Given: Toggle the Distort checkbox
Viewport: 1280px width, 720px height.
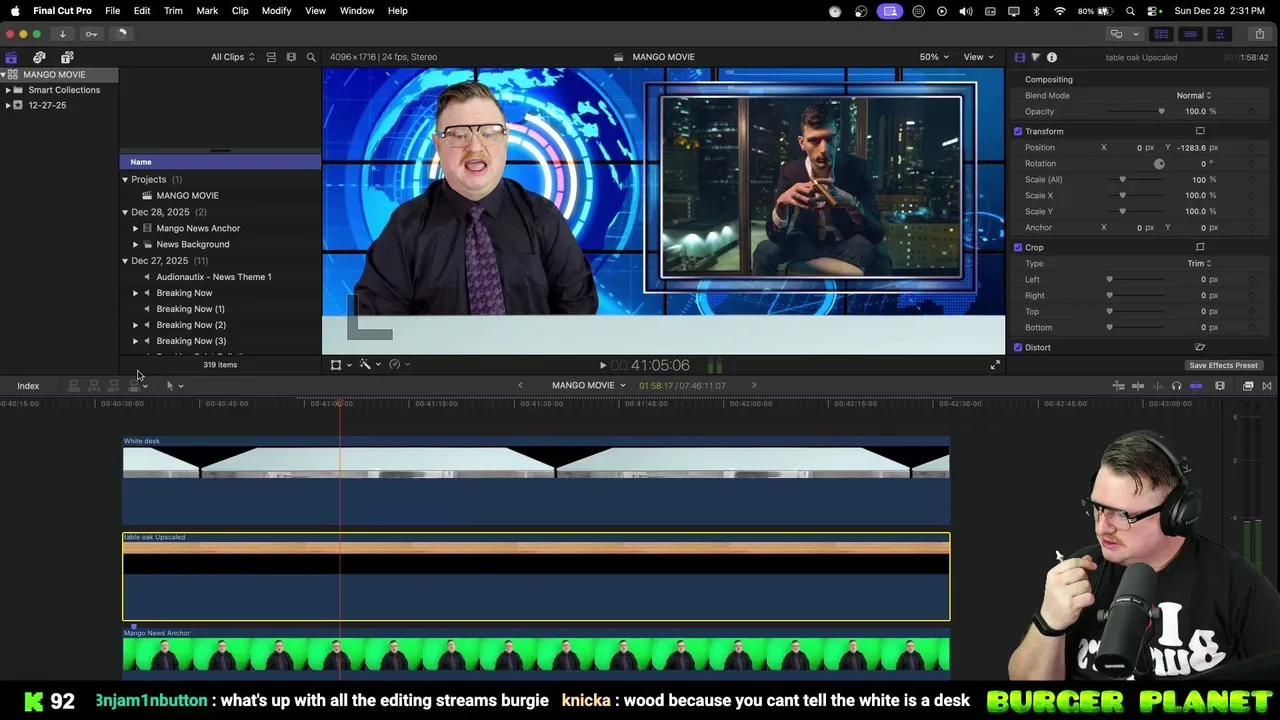Looking at the screenshot, I should point(1018,347).
